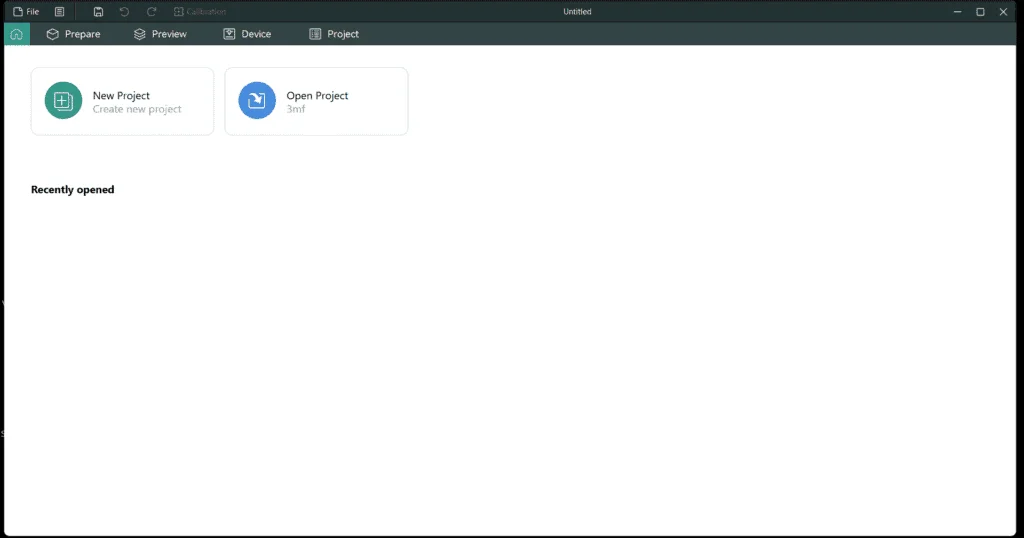Select the 'Create new project' card text
The width and height of the screenshot is (1024, 538).
(137, 109)
